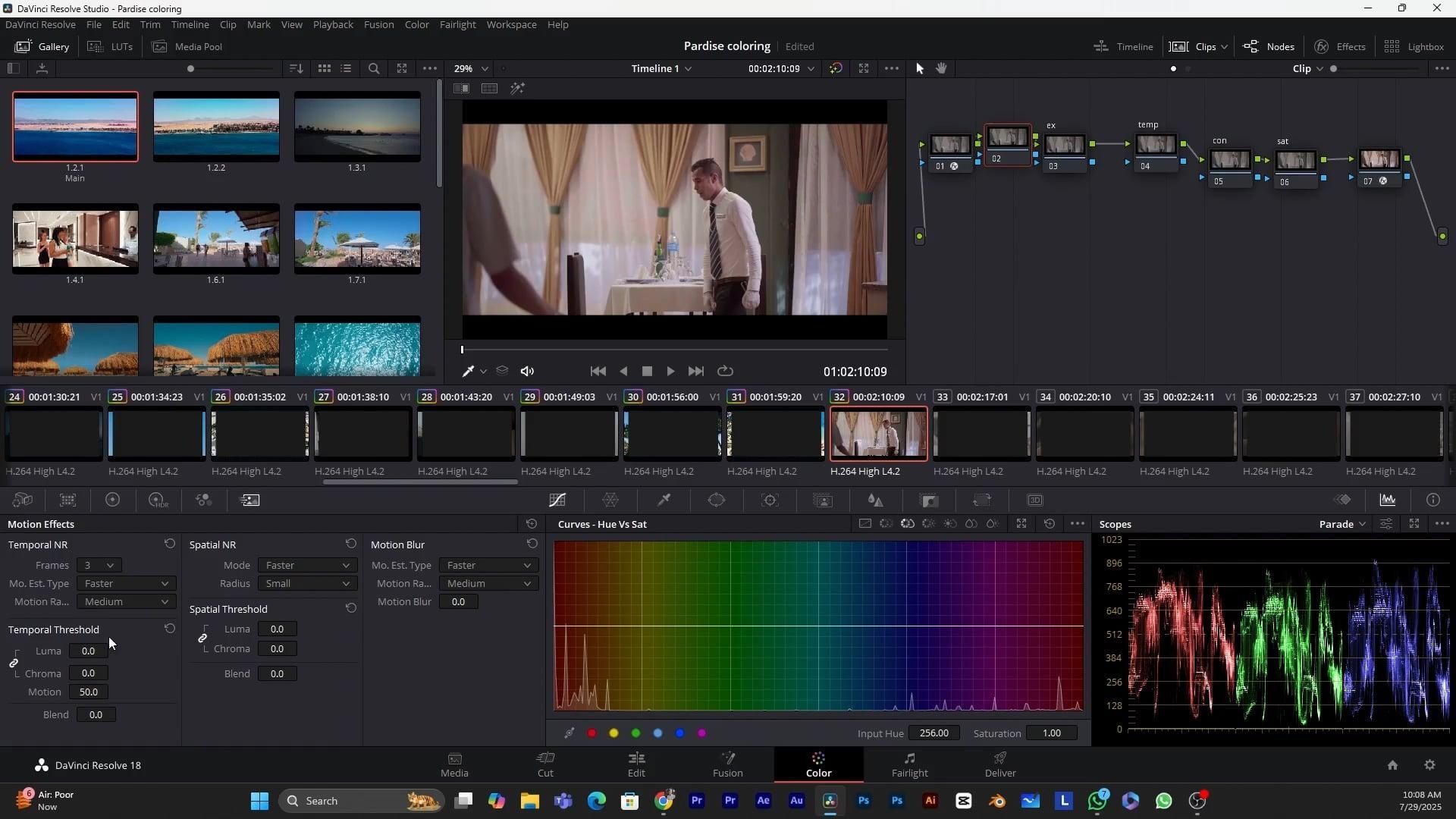Edit the Temporal Threshold Motion value
This screenshot has width=1456, height=819.
(89, 692)
